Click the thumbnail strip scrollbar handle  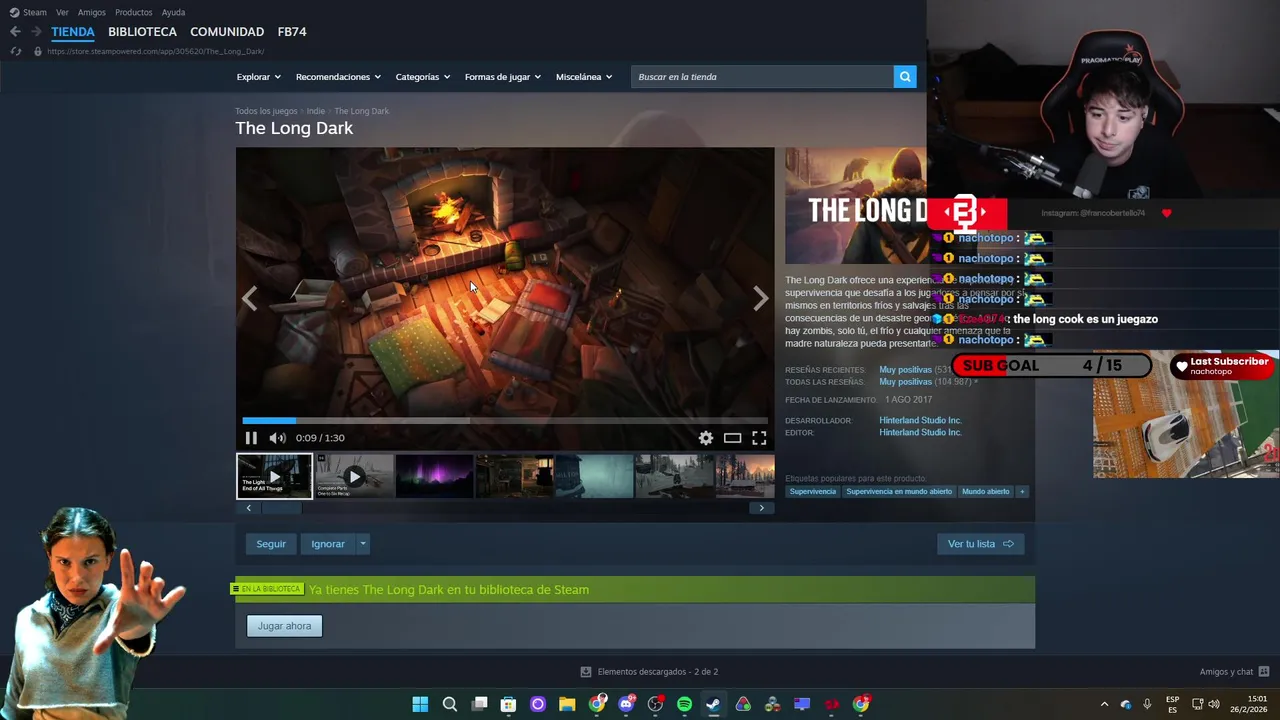point(282,508)
